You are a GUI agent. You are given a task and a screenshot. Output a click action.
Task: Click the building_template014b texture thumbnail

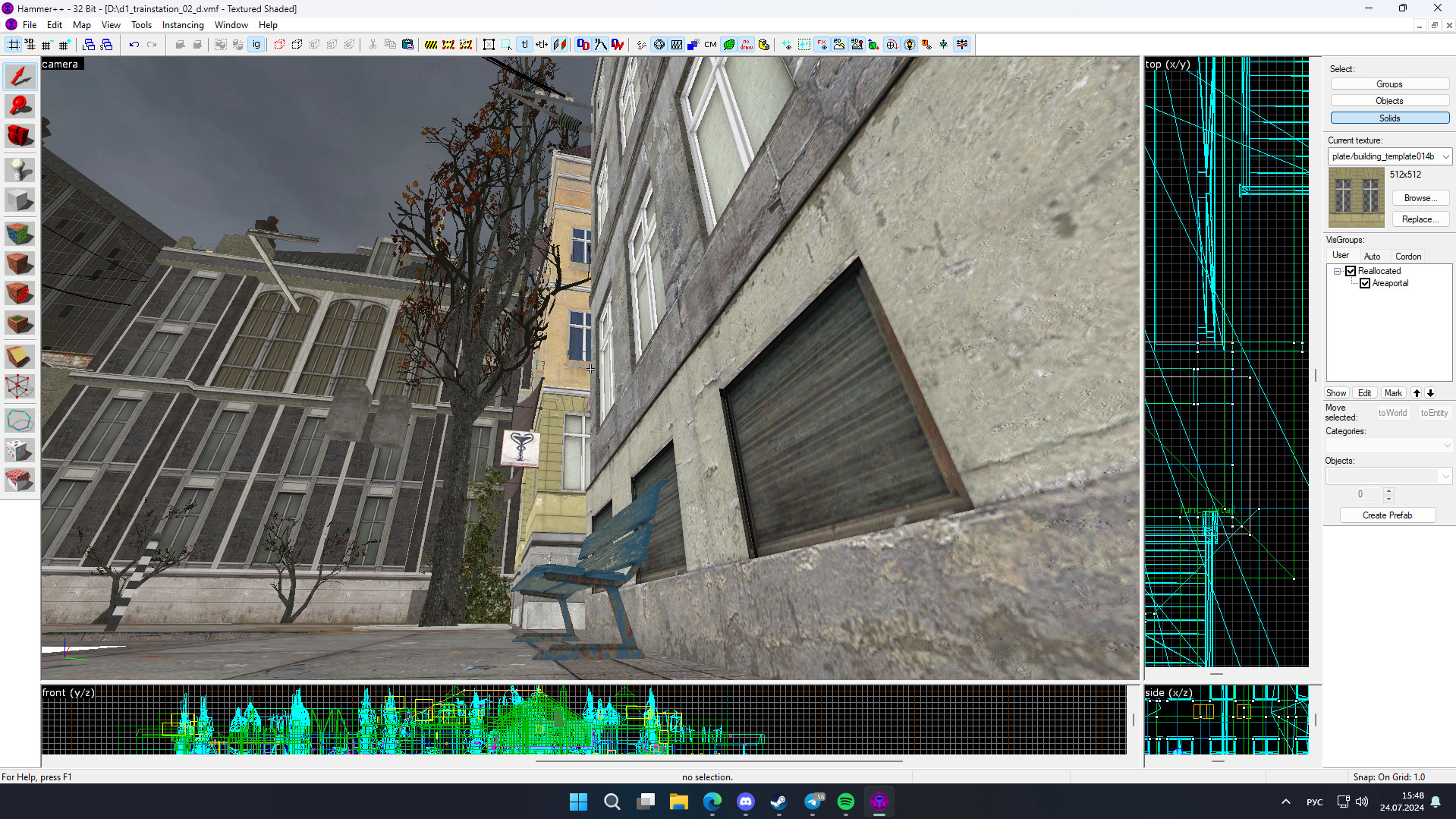[x=1355, y=197]
